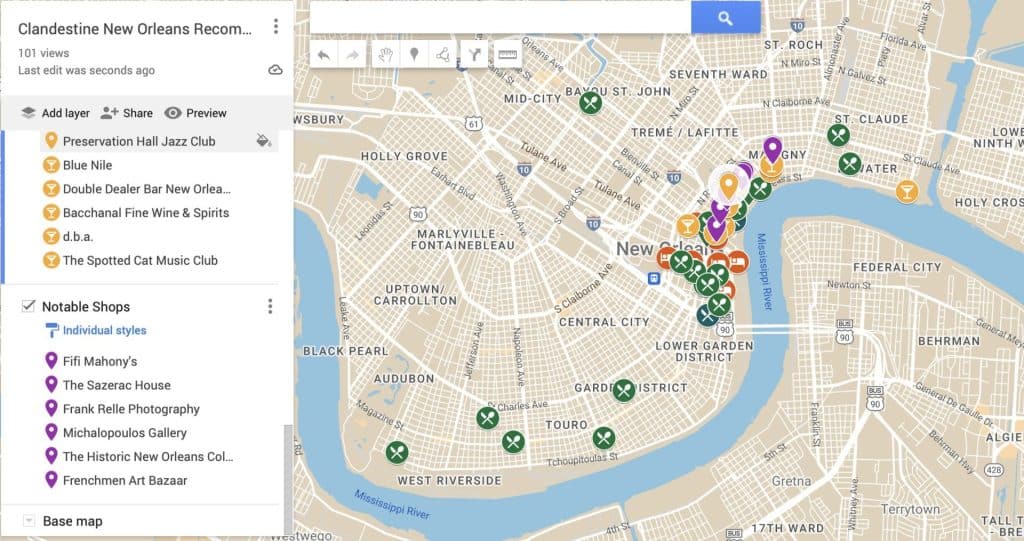Open Individual styles for Notable Shops

pos(104,330)
